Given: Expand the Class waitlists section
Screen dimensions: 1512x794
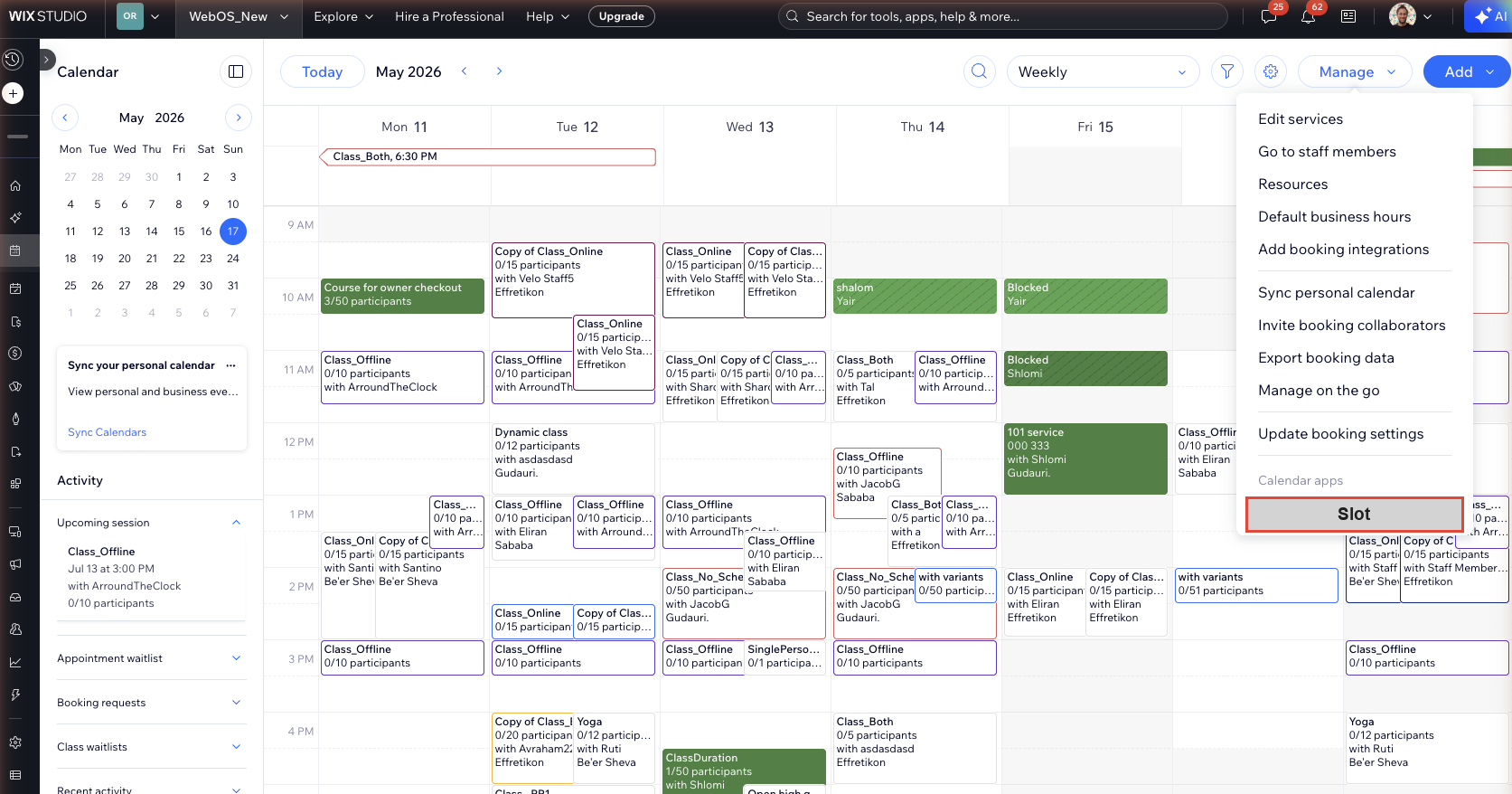Looking at the screenshot, I should 236,747.
